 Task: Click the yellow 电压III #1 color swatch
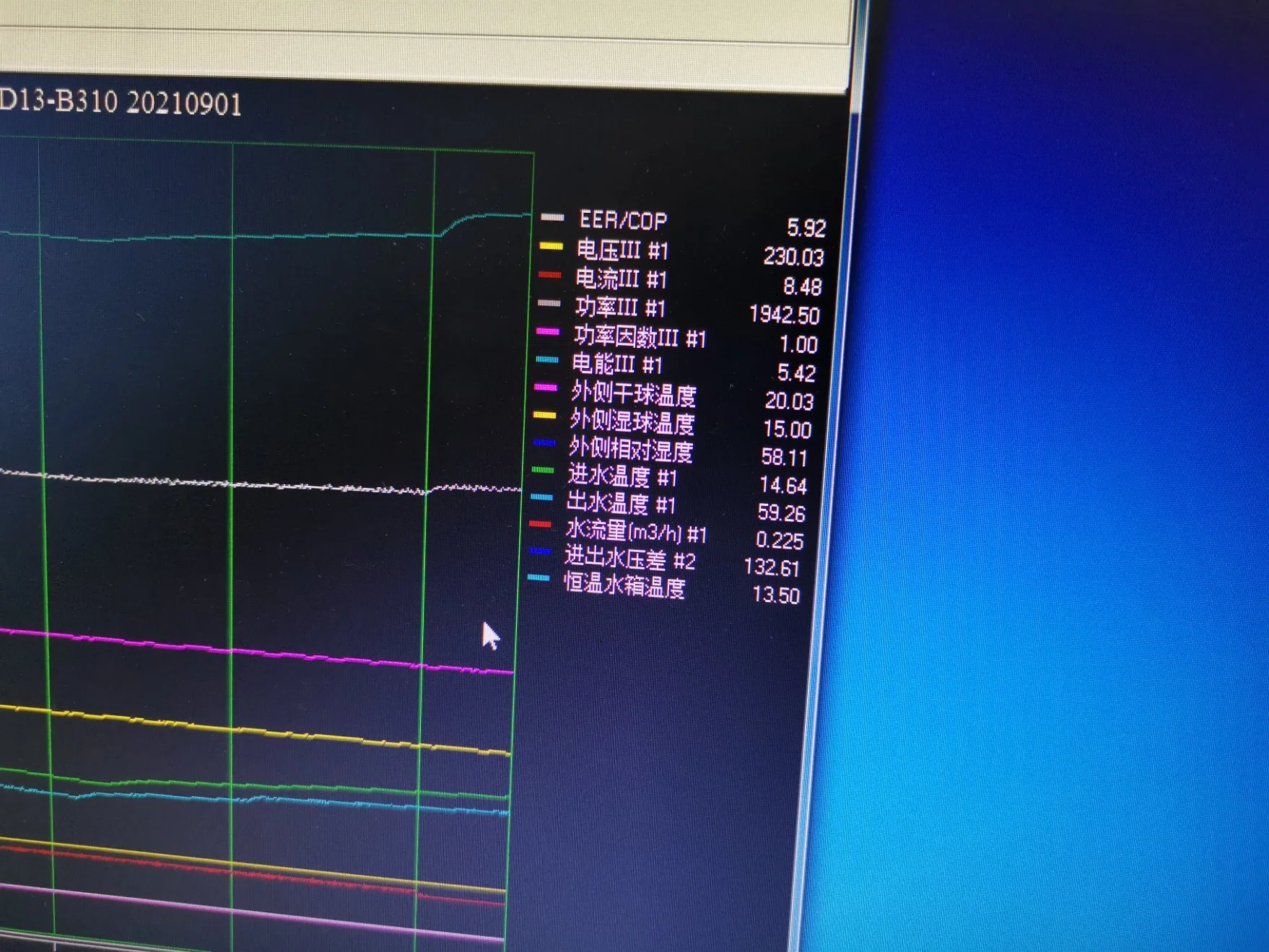tap(551, 246)
